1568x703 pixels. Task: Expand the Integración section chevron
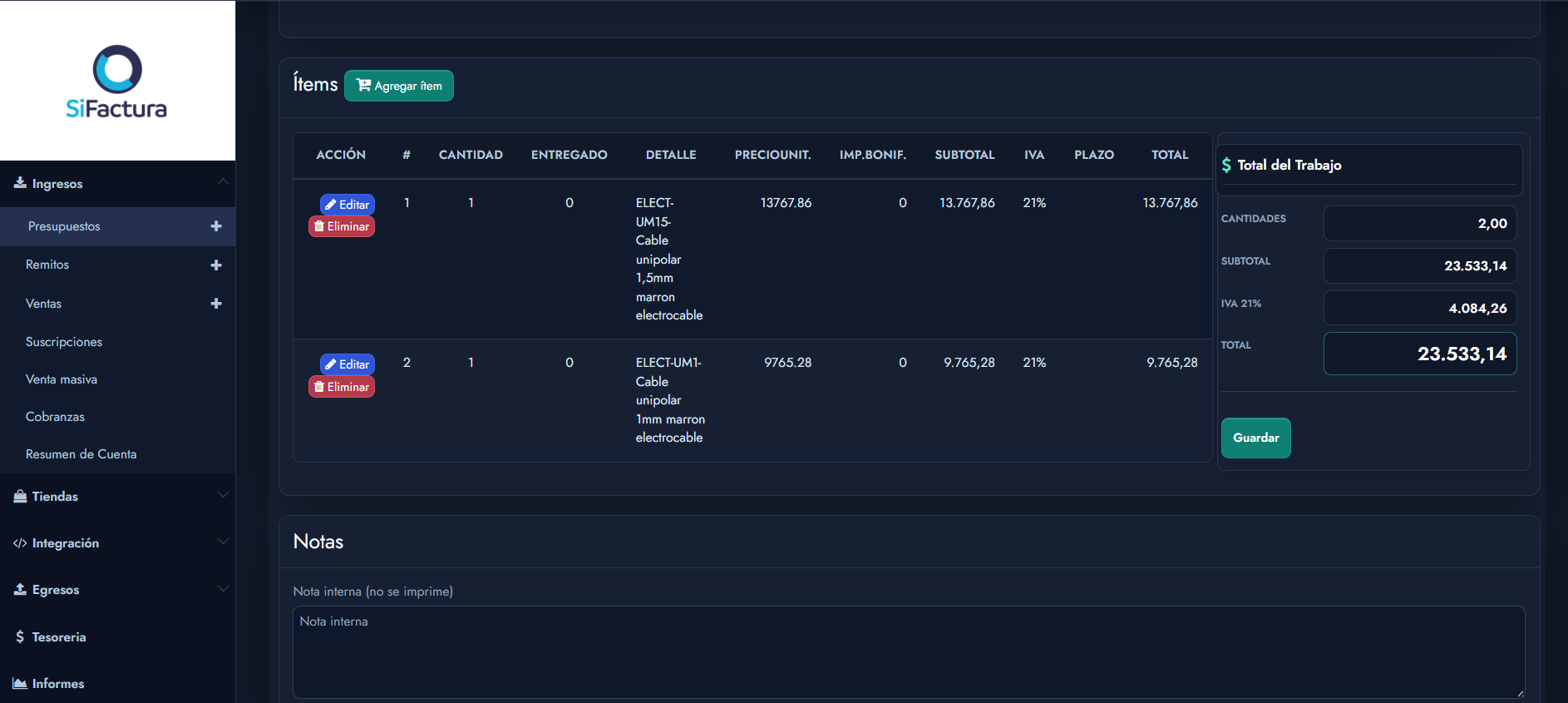coord(223,542)
